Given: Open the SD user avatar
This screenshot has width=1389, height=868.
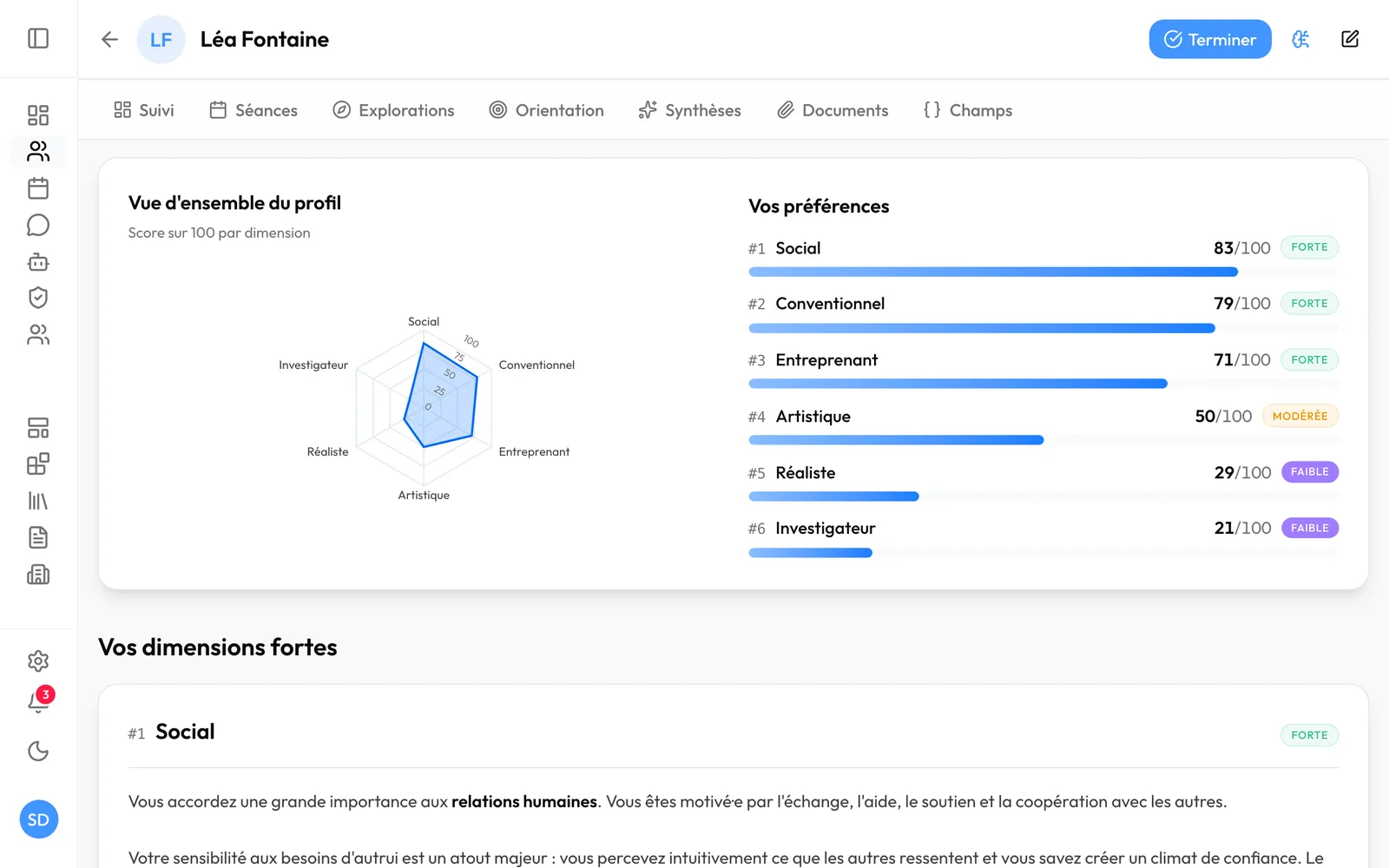Looking at the screenshot, I should click(x=39, y=819).
